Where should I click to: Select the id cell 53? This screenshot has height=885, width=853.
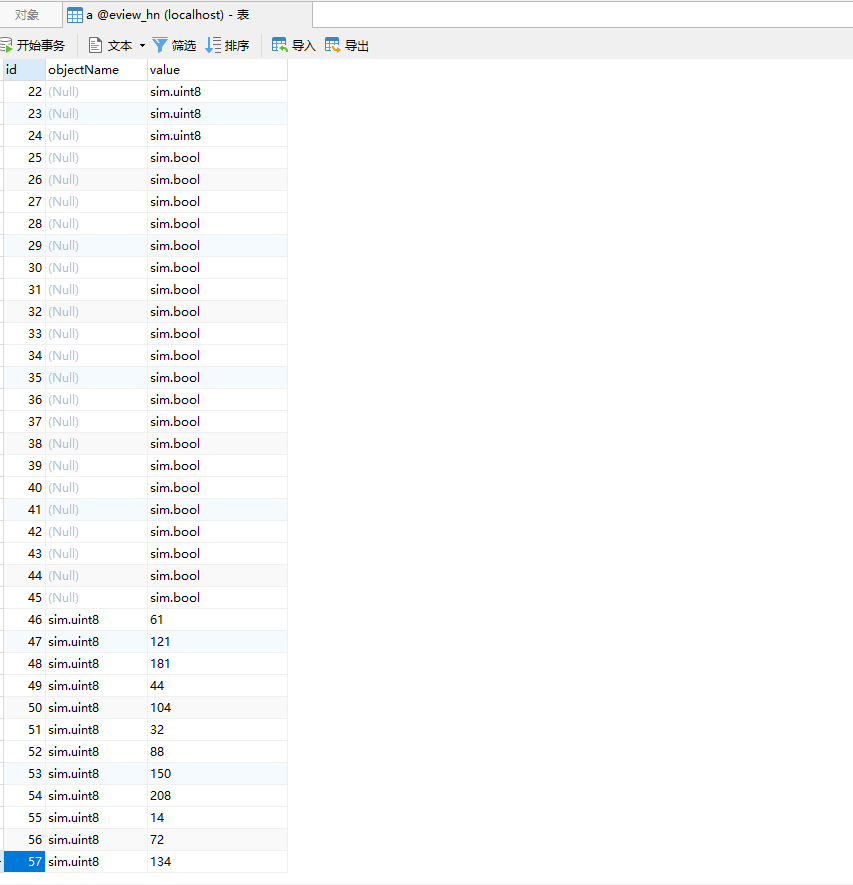(x=24, y=774)
